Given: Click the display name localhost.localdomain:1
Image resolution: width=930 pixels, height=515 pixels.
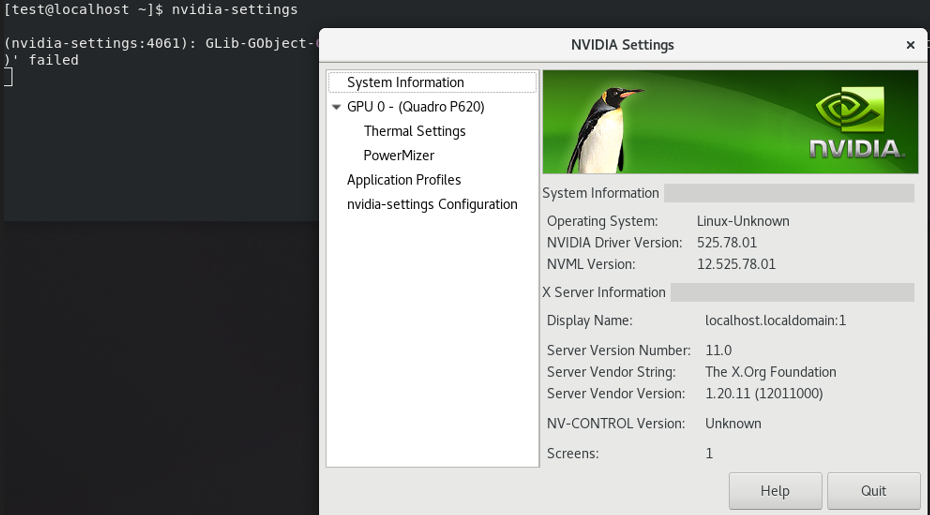Looking at the screenshot, I should click(x=775, y=320).
